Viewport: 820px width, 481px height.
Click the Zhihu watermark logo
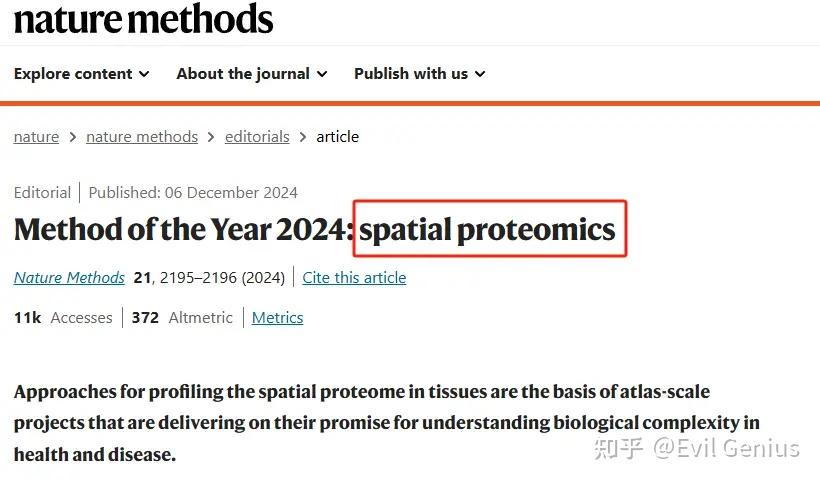(620, 447)
